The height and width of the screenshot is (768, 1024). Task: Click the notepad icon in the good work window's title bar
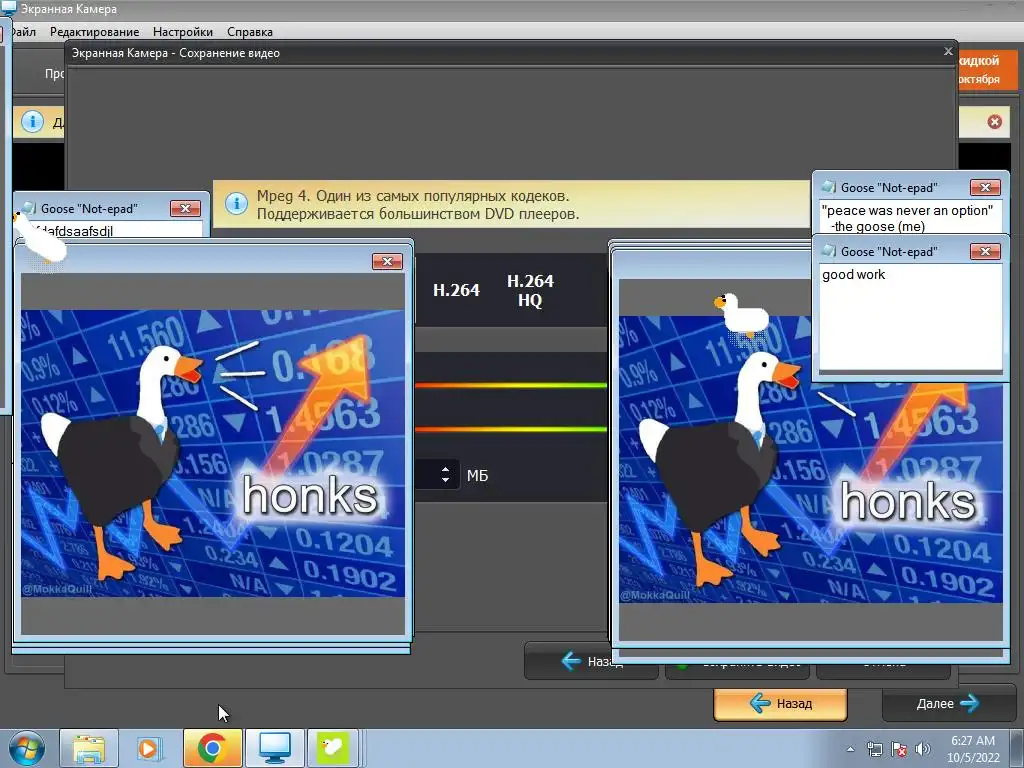[x=829, y=251]
